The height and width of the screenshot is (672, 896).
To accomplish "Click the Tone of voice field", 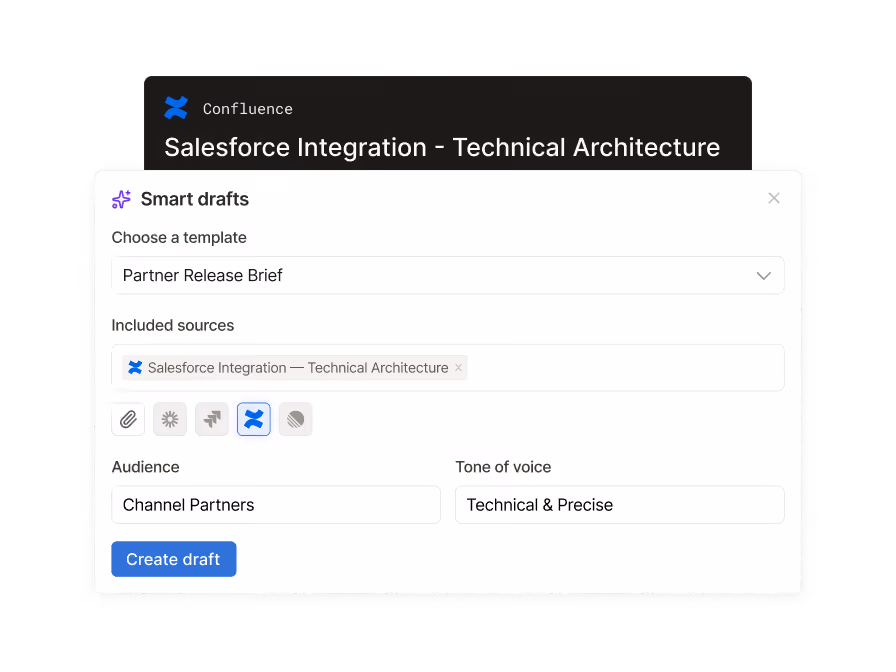I will (619, 505).
